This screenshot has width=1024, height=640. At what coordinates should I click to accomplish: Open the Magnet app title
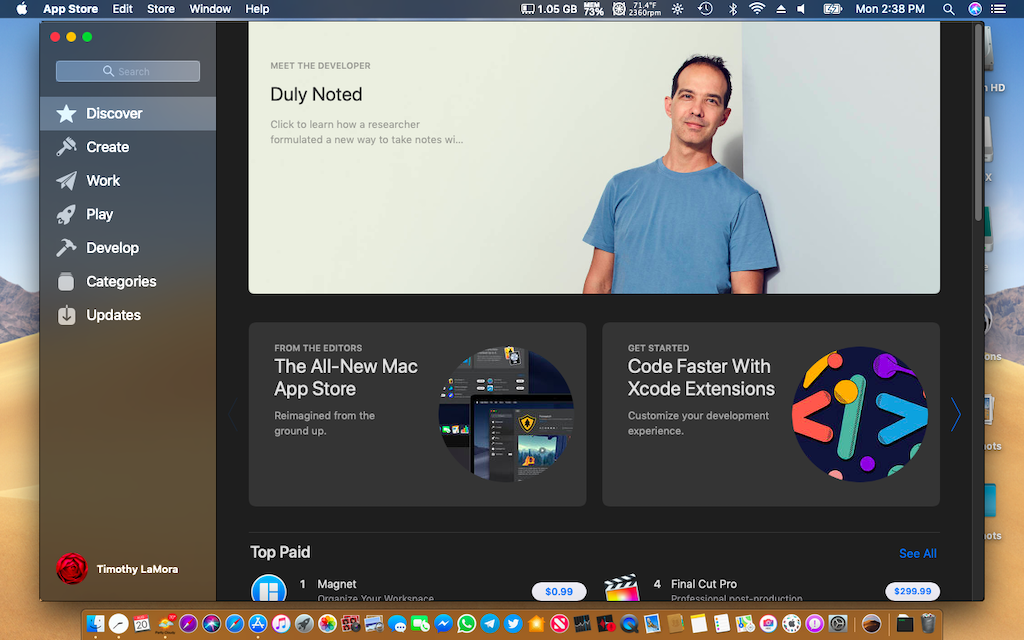click(x=336, y=584)
